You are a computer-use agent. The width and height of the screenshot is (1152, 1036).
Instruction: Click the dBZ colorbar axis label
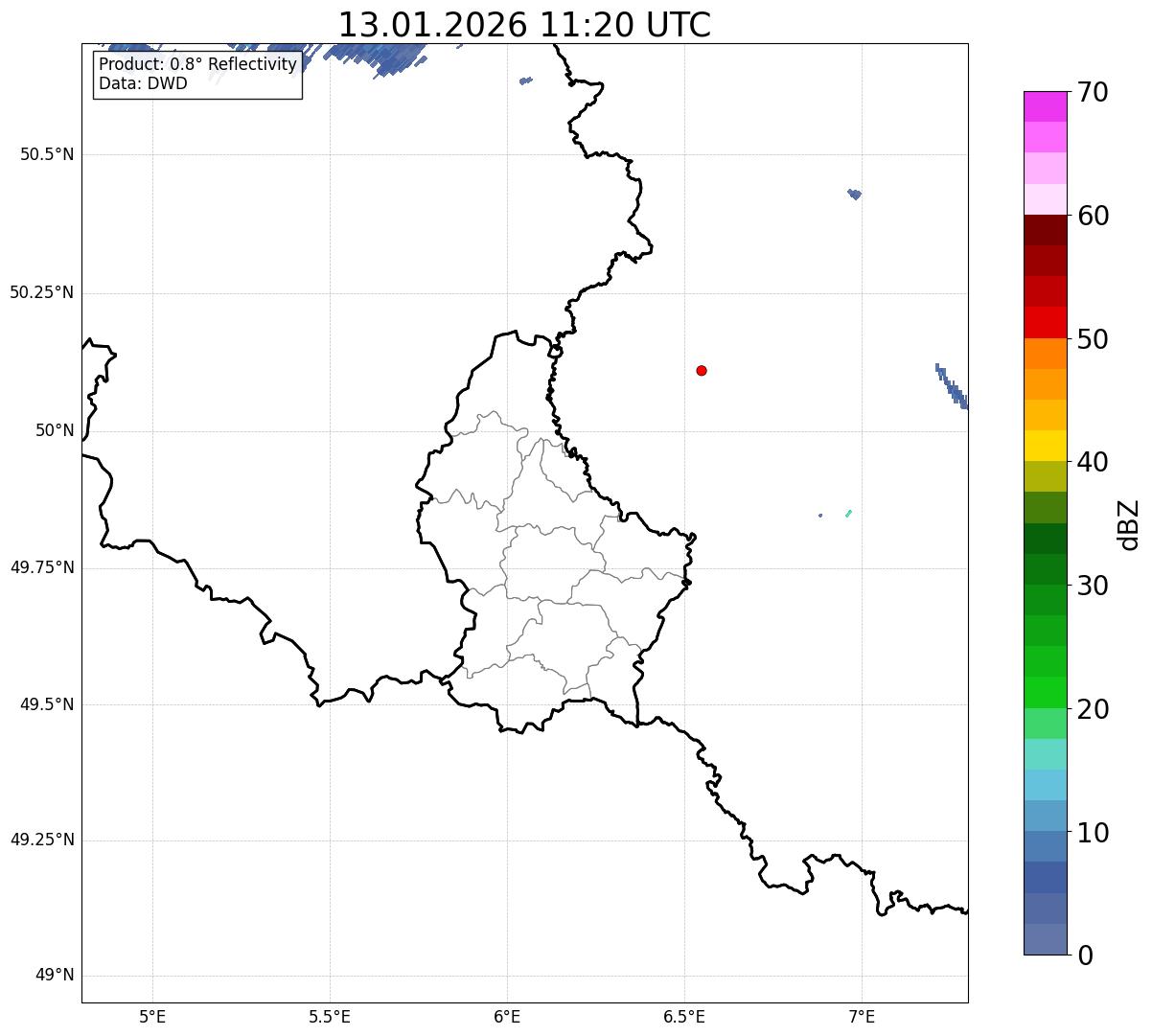click(x=1129, y=524)
